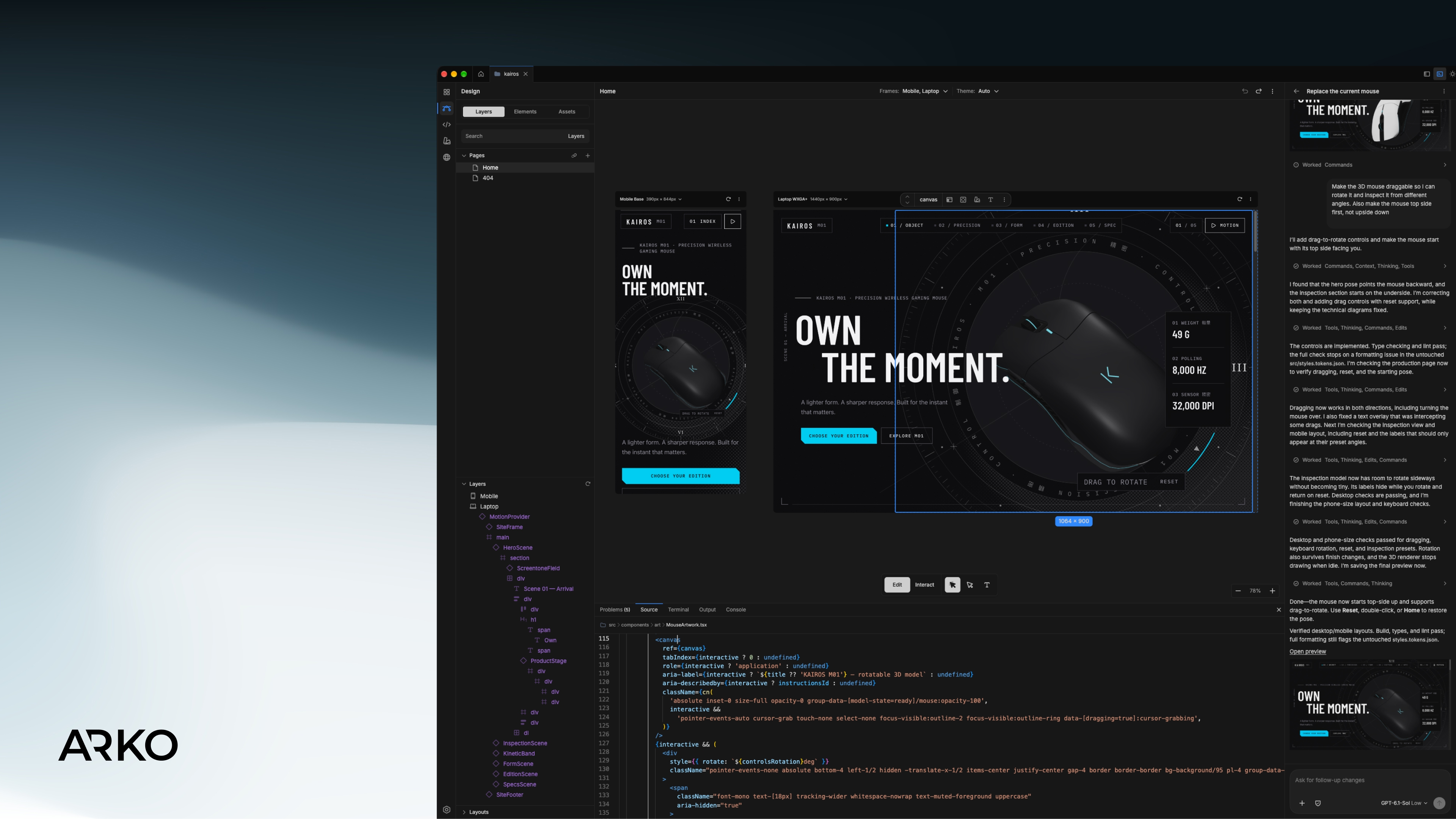Viewport: 1456px width, 819px height.
Task: Select the HeroScene layer
Action: click(x=518, y=547)
